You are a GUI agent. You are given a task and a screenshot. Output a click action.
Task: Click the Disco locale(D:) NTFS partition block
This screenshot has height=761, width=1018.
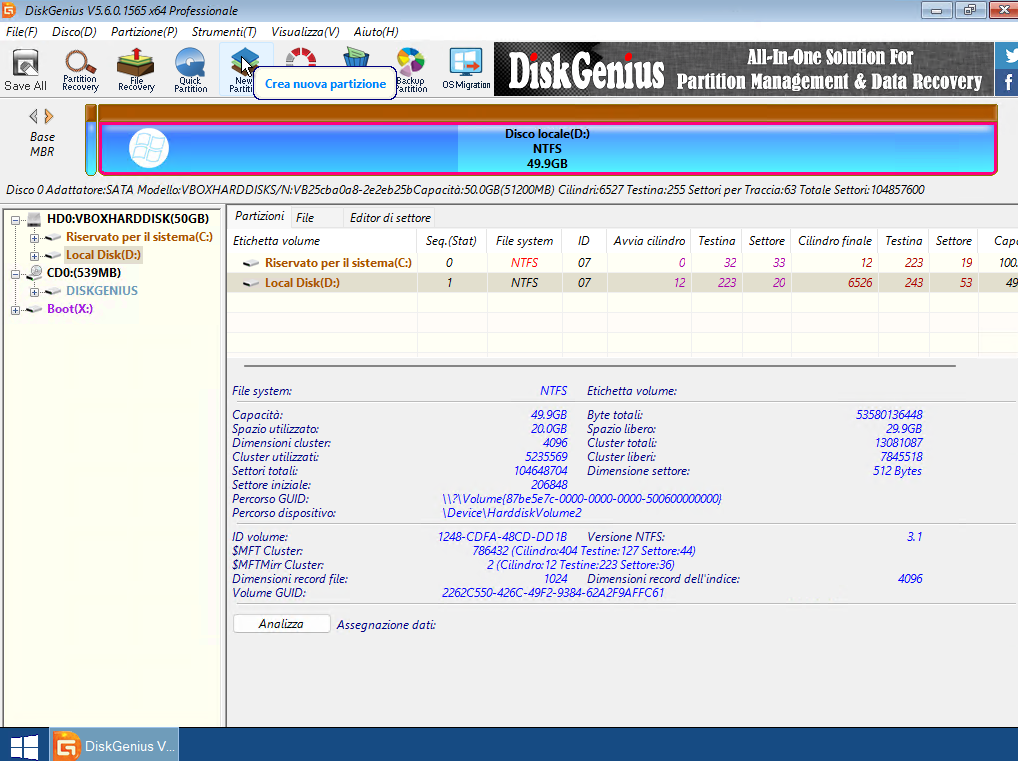[547, 149]
